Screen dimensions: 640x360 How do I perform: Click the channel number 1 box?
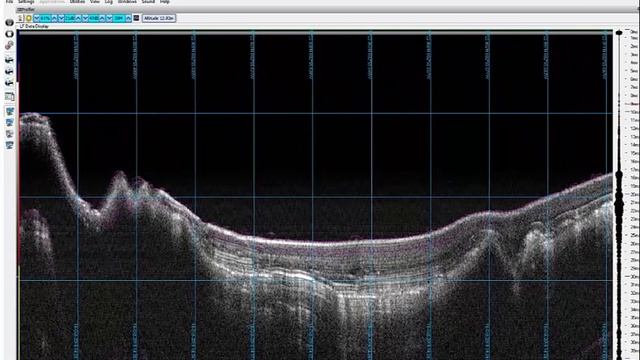(20, 18)
